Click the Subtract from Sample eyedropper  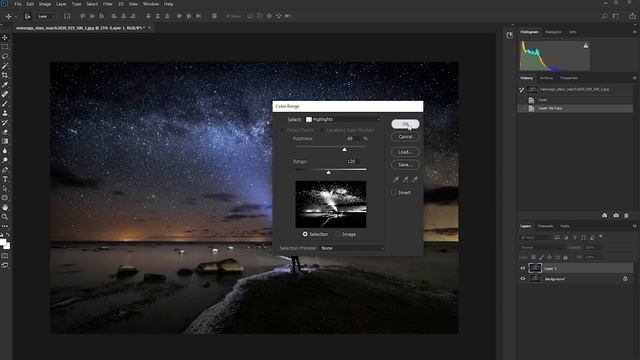point(415,179)
